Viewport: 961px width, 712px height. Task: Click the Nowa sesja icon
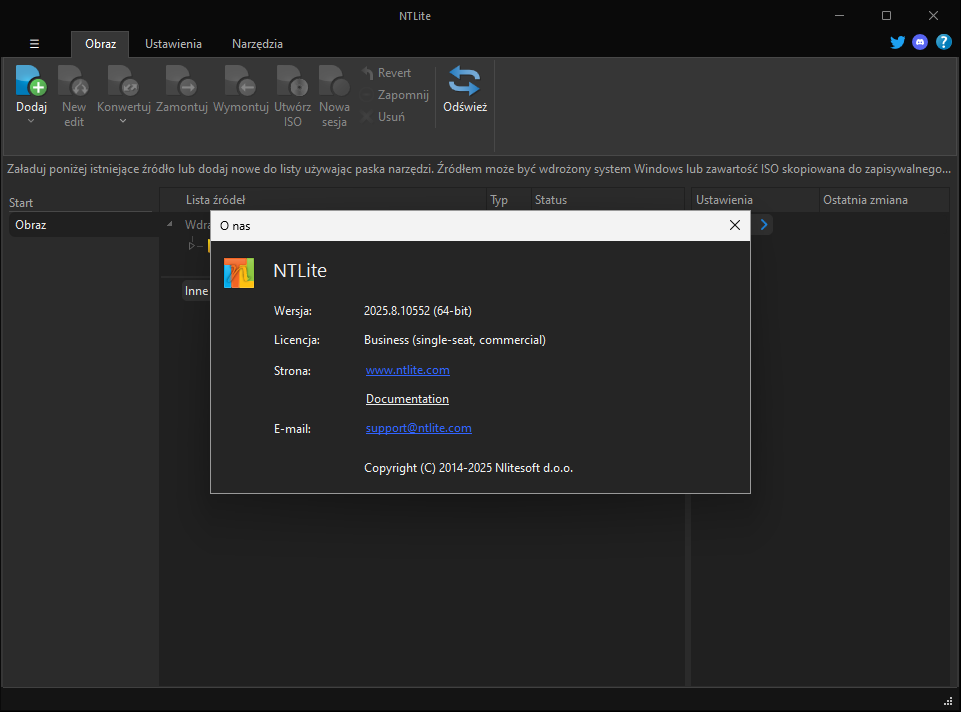click(334, 81)
